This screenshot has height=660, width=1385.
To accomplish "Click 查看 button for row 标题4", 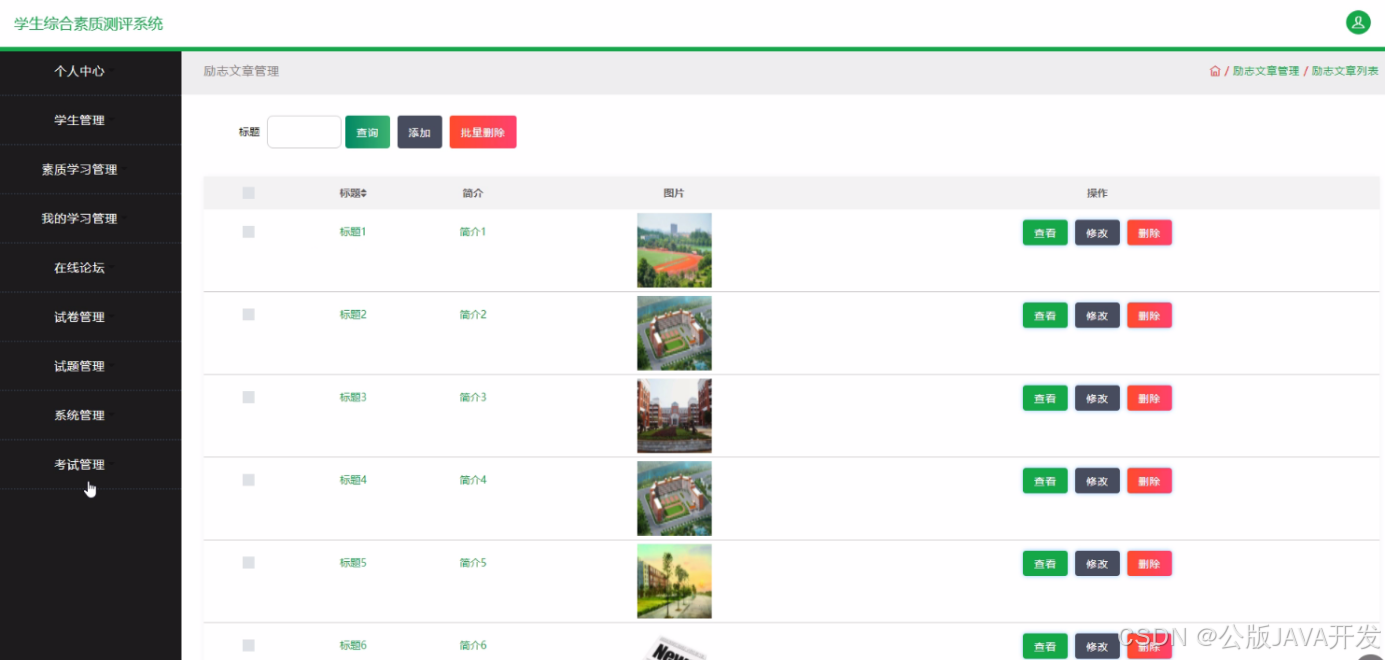I will tap(1045, 481).
